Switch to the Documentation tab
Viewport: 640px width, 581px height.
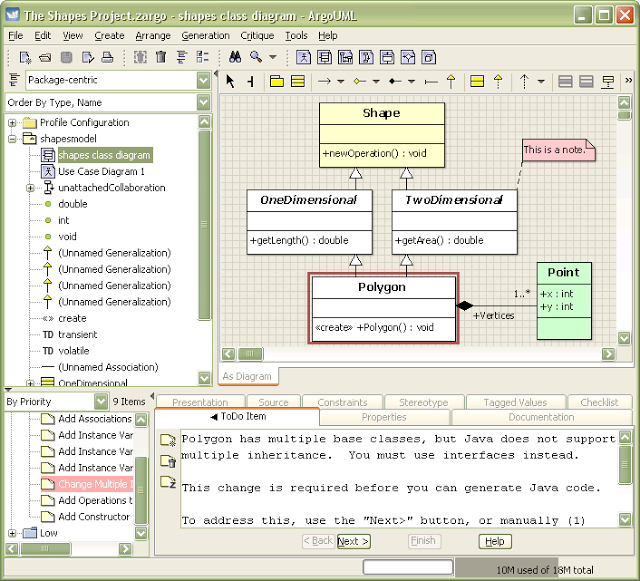(541, 417)
